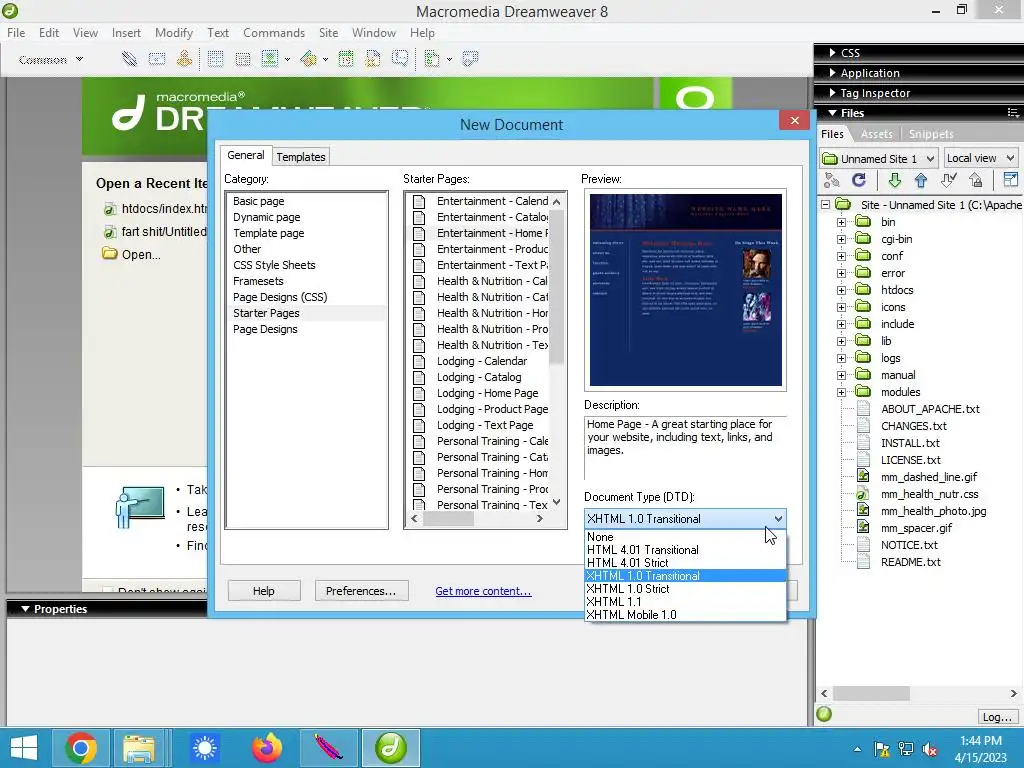Choose HTML 4.01 Transitional from DTD list
1024x768 pixels.
point(685,550)
